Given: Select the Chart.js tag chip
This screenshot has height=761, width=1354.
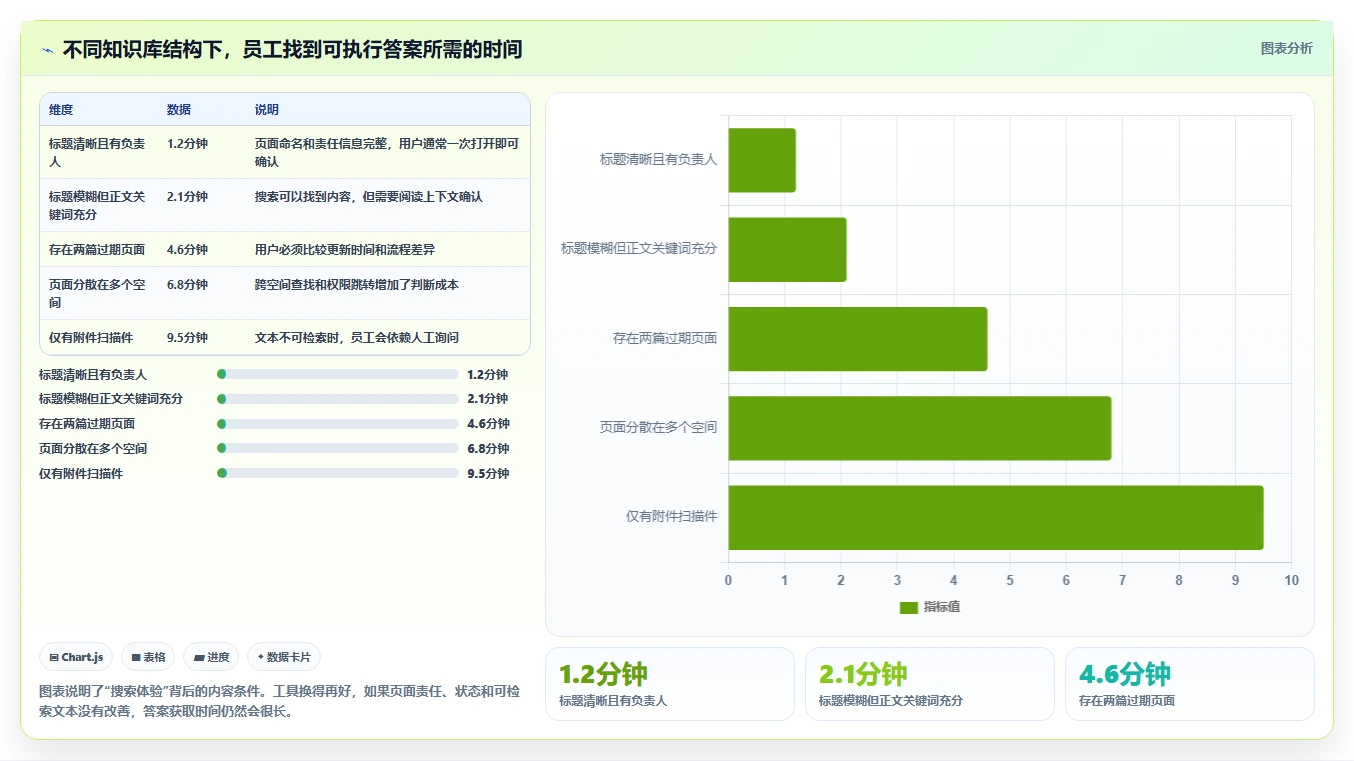Looking at the screenshot, I should click(77, 657).
